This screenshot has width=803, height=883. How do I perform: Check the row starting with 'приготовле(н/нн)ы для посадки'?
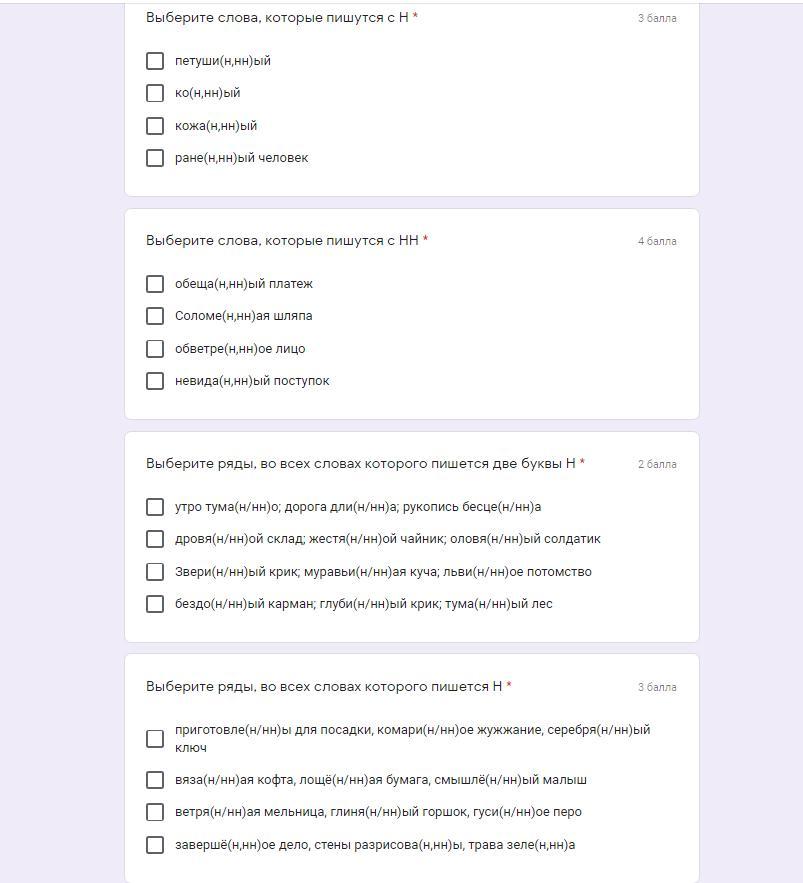(x=155, y=738)
